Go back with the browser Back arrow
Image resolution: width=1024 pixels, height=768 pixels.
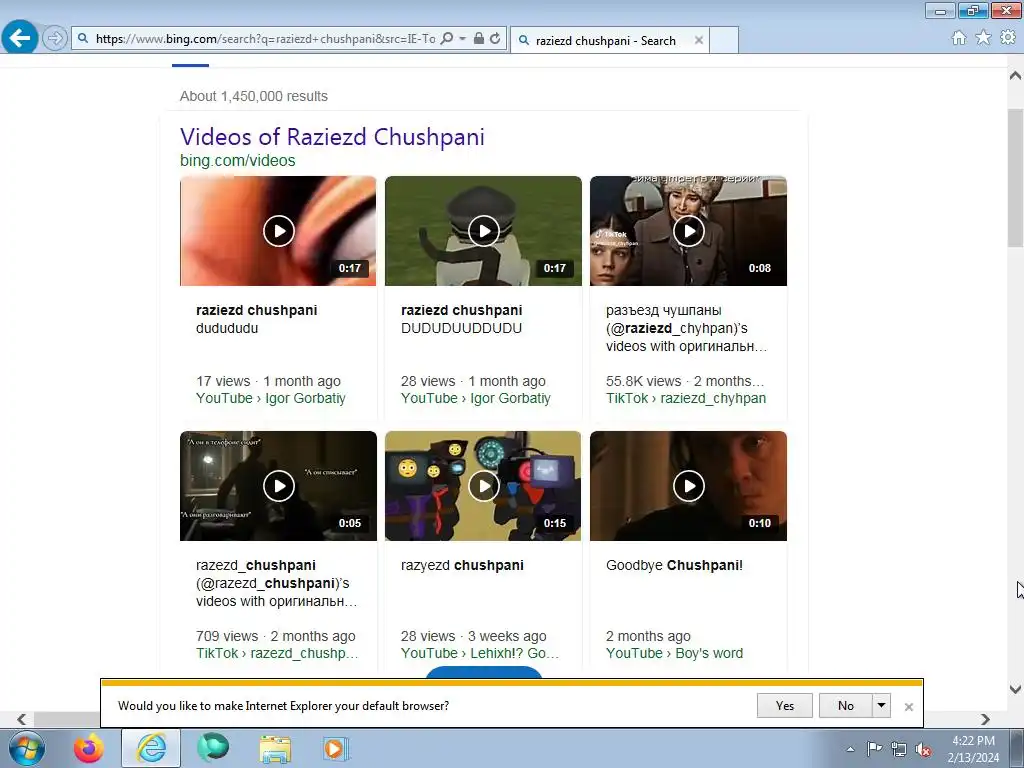(x=20, y=38)
